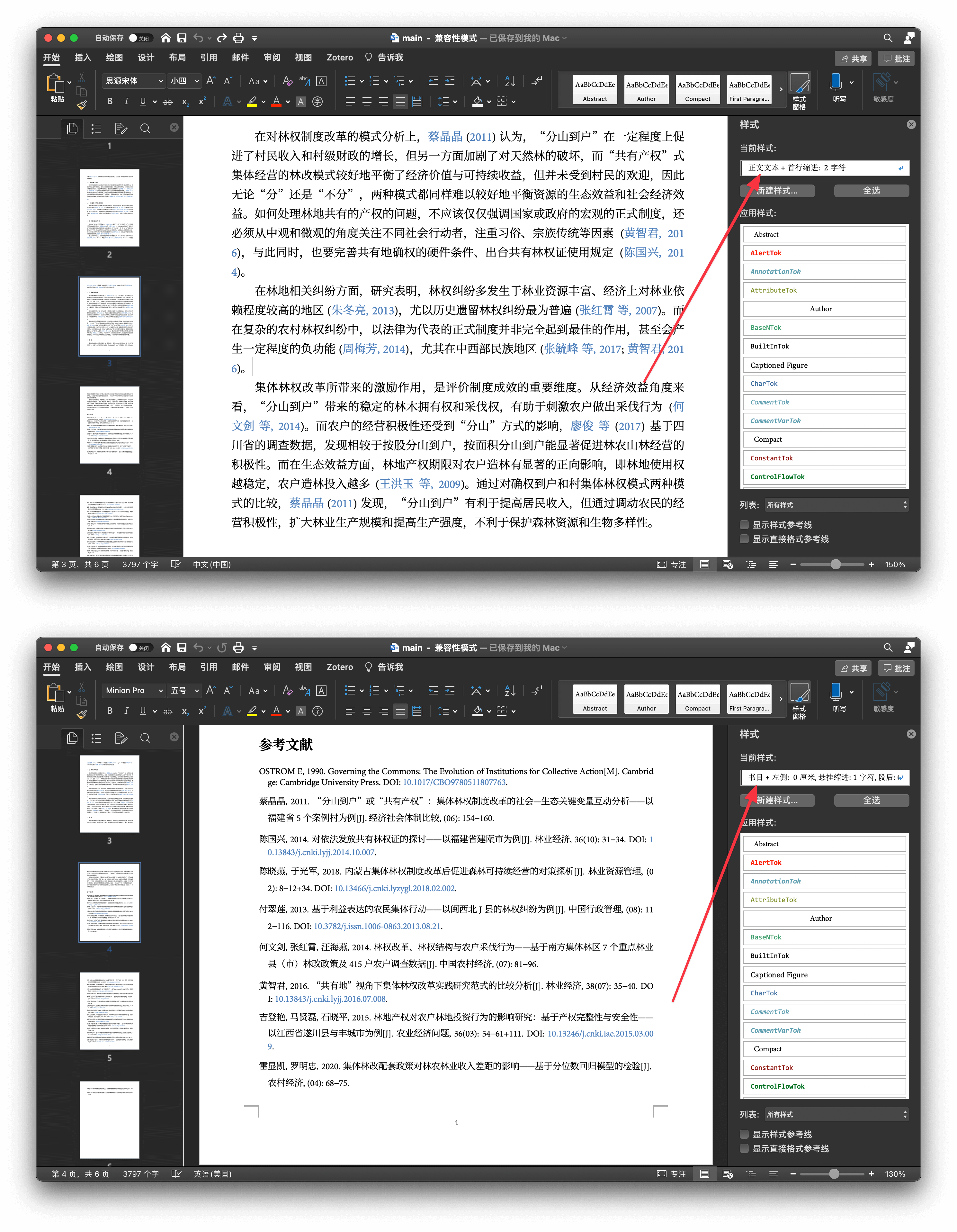Open the 五号 font size dropdown
Image resolution: width=957 pixels, height=1232 pixels.
click(x=197, y=691)
